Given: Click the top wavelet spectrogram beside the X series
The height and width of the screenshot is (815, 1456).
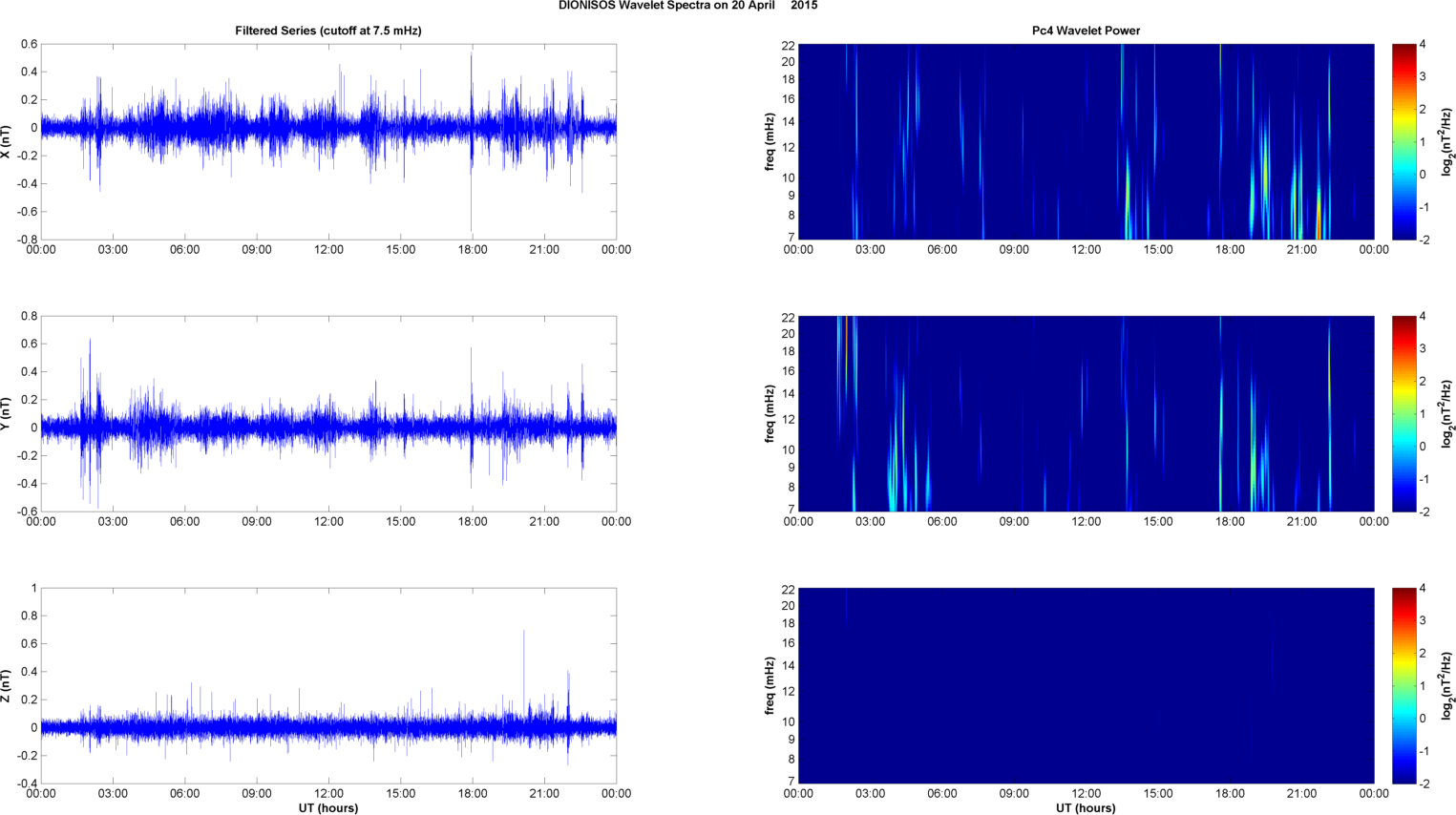Looking at the screenshot, I should 1086,141.
